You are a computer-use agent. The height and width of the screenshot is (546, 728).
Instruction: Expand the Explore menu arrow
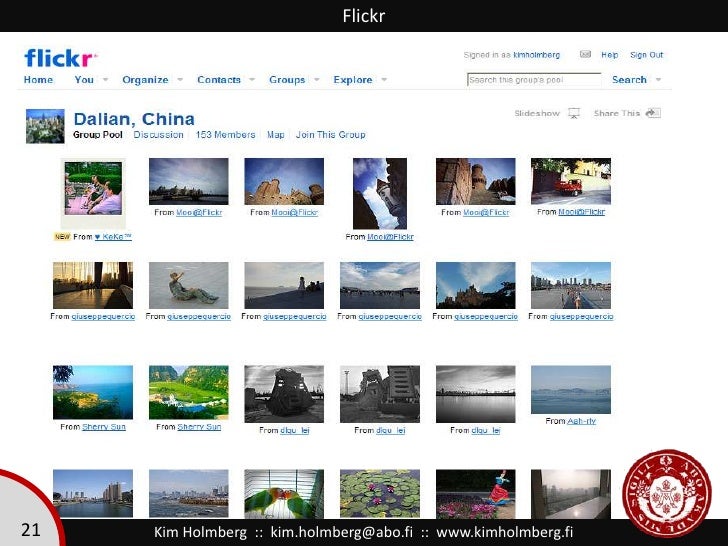[x=384, y=79]
